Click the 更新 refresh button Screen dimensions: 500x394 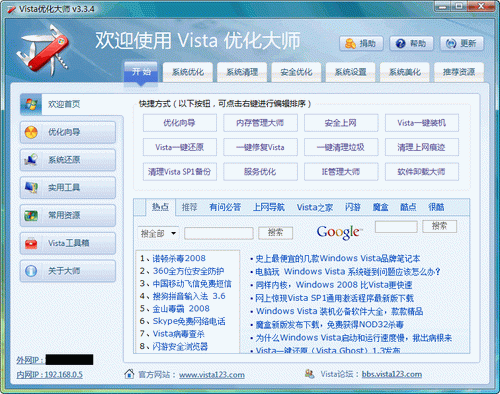point(462,43)
